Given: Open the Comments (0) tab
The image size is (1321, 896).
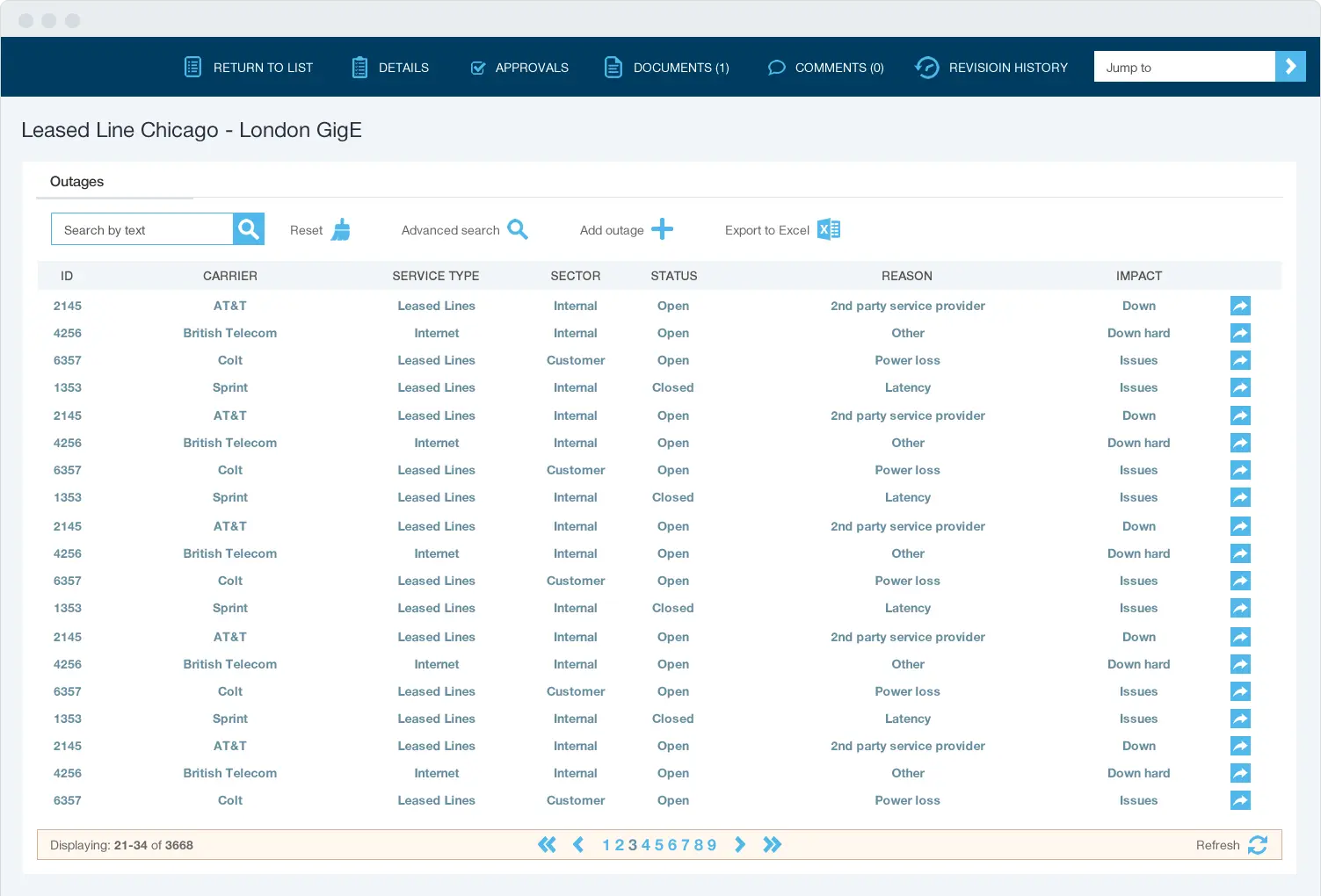Looking at the screenshot, I should point(825,68).
